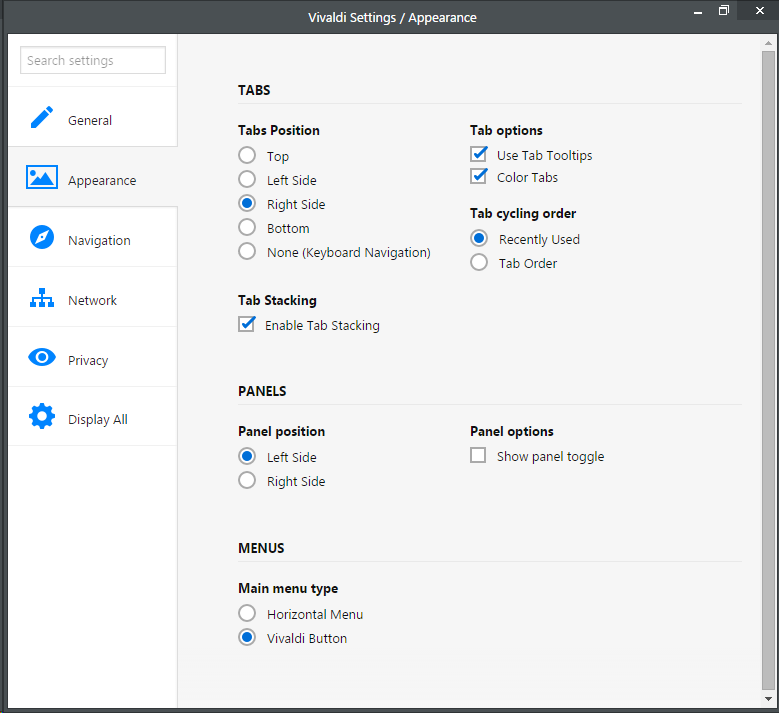Click the TABS section heading

[x=254, y=90]
